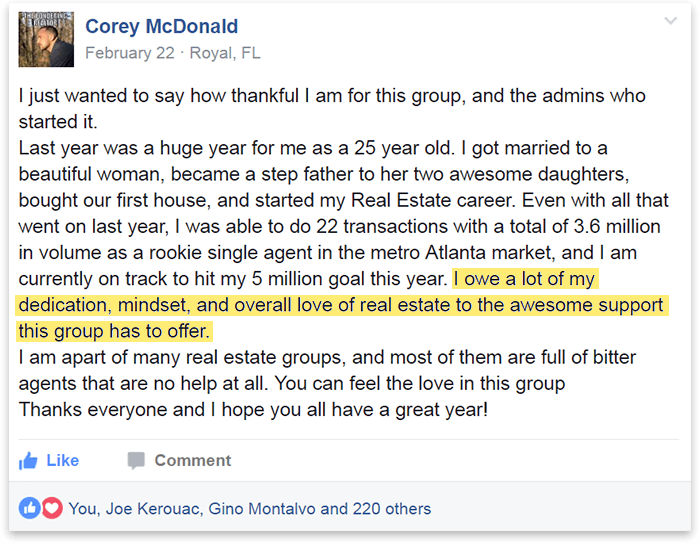The height and width of the screenshot is (544, 700).
Task: Open Corey McDonald's profile picture
Action: (x=46, y=39)
